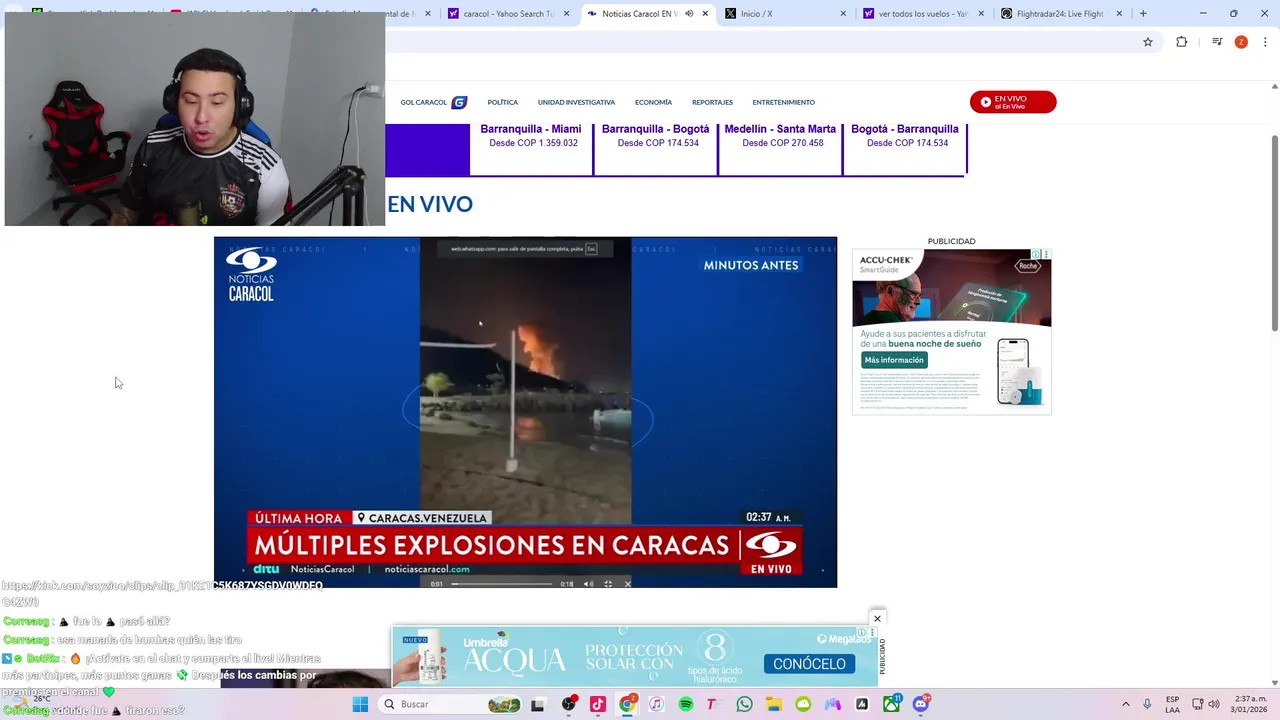The image size is (1280, 720).
Task: Open the Windows Start menu
Action: point(360,704)
